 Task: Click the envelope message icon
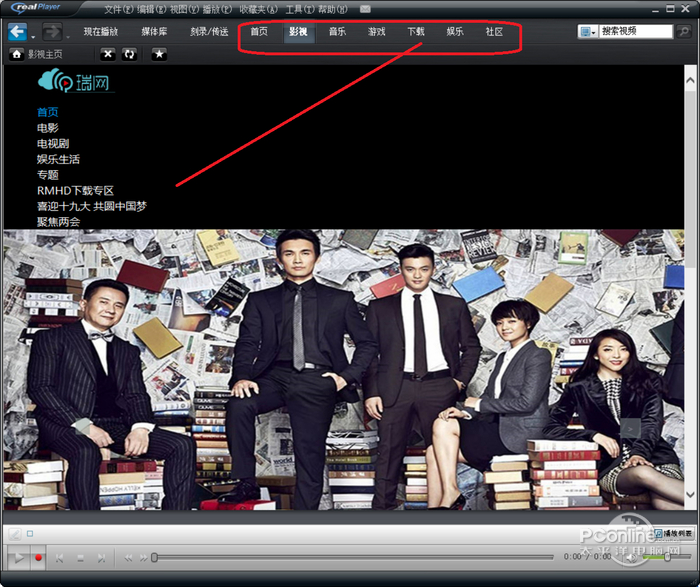(x=365, y=9)
